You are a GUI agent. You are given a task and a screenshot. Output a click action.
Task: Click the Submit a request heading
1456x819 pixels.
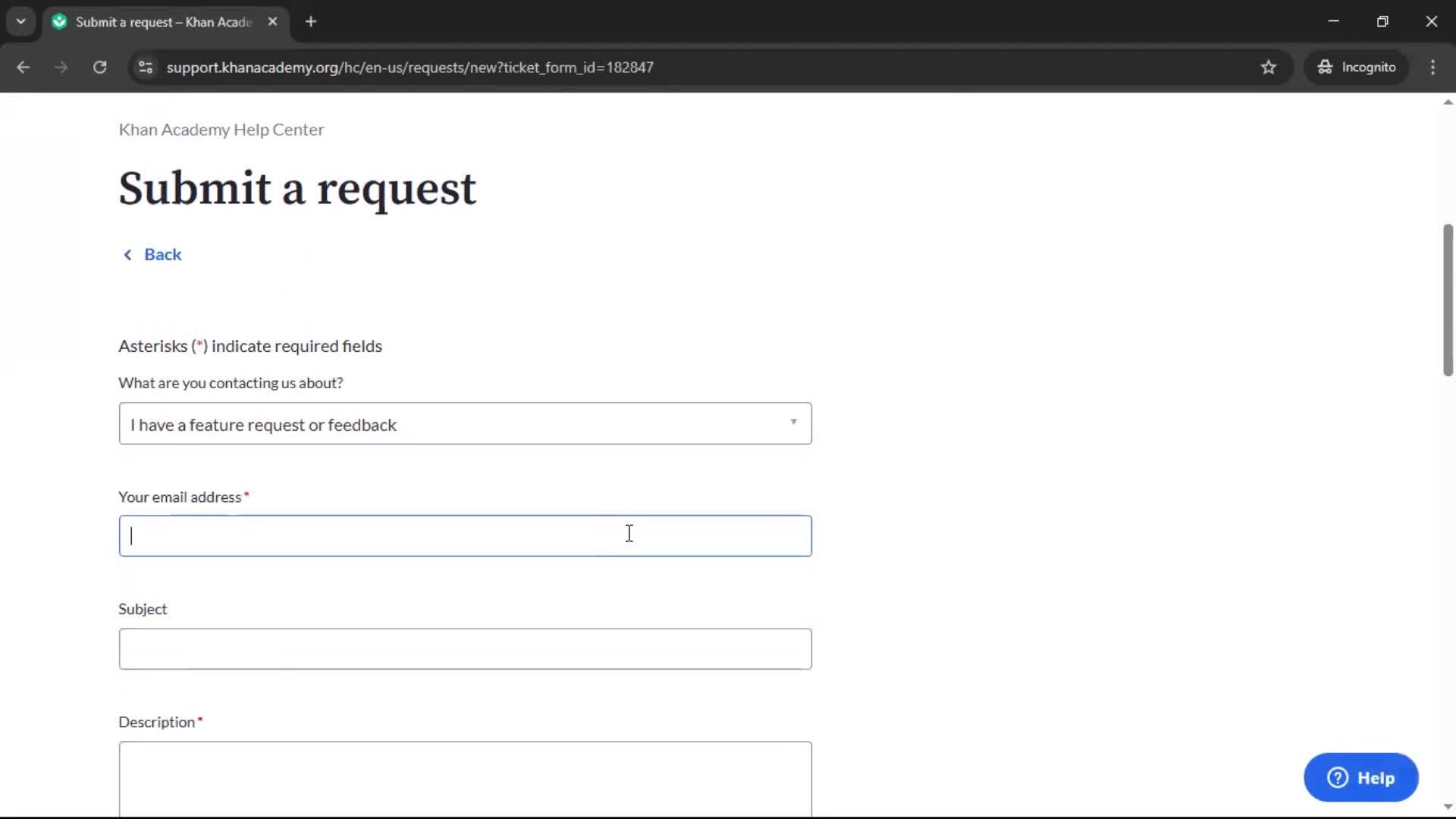click(297, 189)
